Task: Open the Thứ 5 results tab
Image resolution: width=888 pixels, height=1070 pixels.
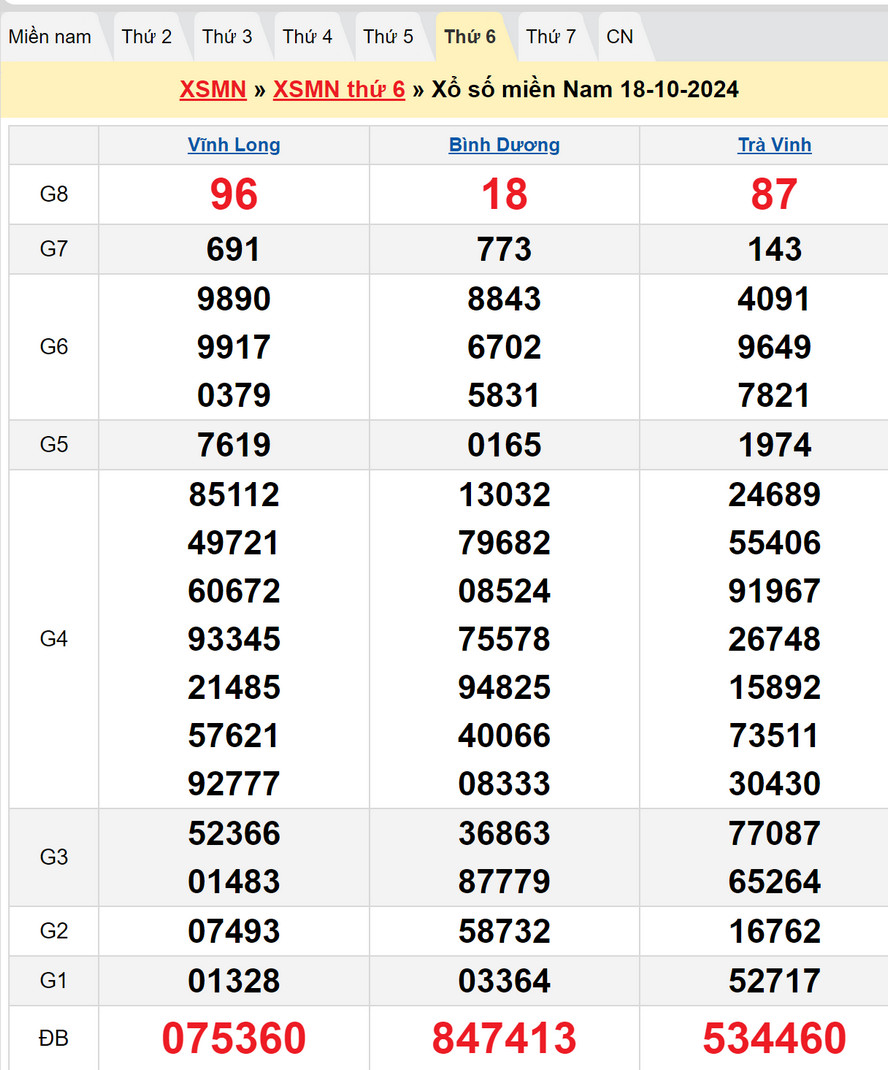Action: point(388,37)
